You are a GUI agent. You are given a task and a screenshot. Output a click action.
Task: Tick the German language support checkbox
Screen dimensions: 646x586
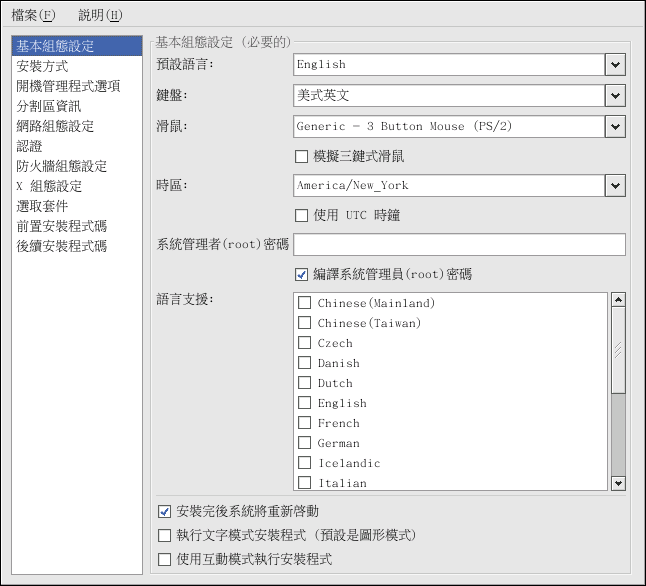click(305, 443)
